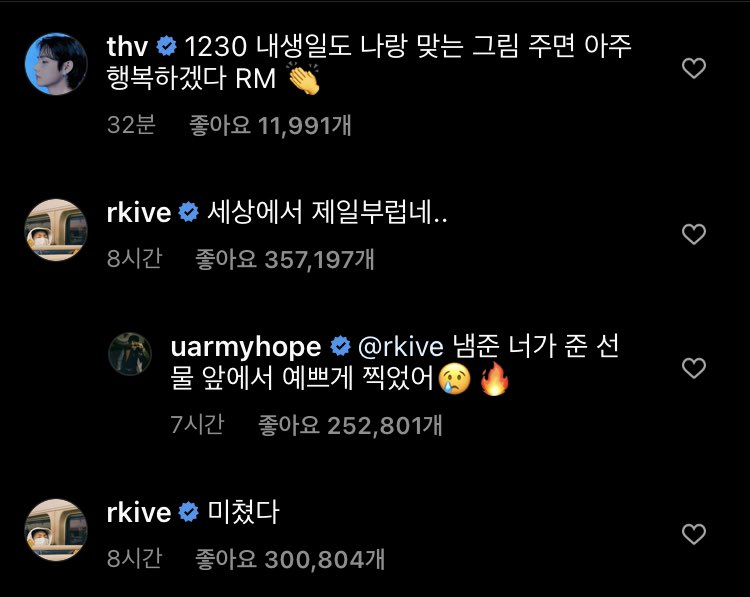The width and height of the screenshot is (750, 597).
Task: View likes list showing 좋아요 357,197개
Action: [x=285, y=259]
